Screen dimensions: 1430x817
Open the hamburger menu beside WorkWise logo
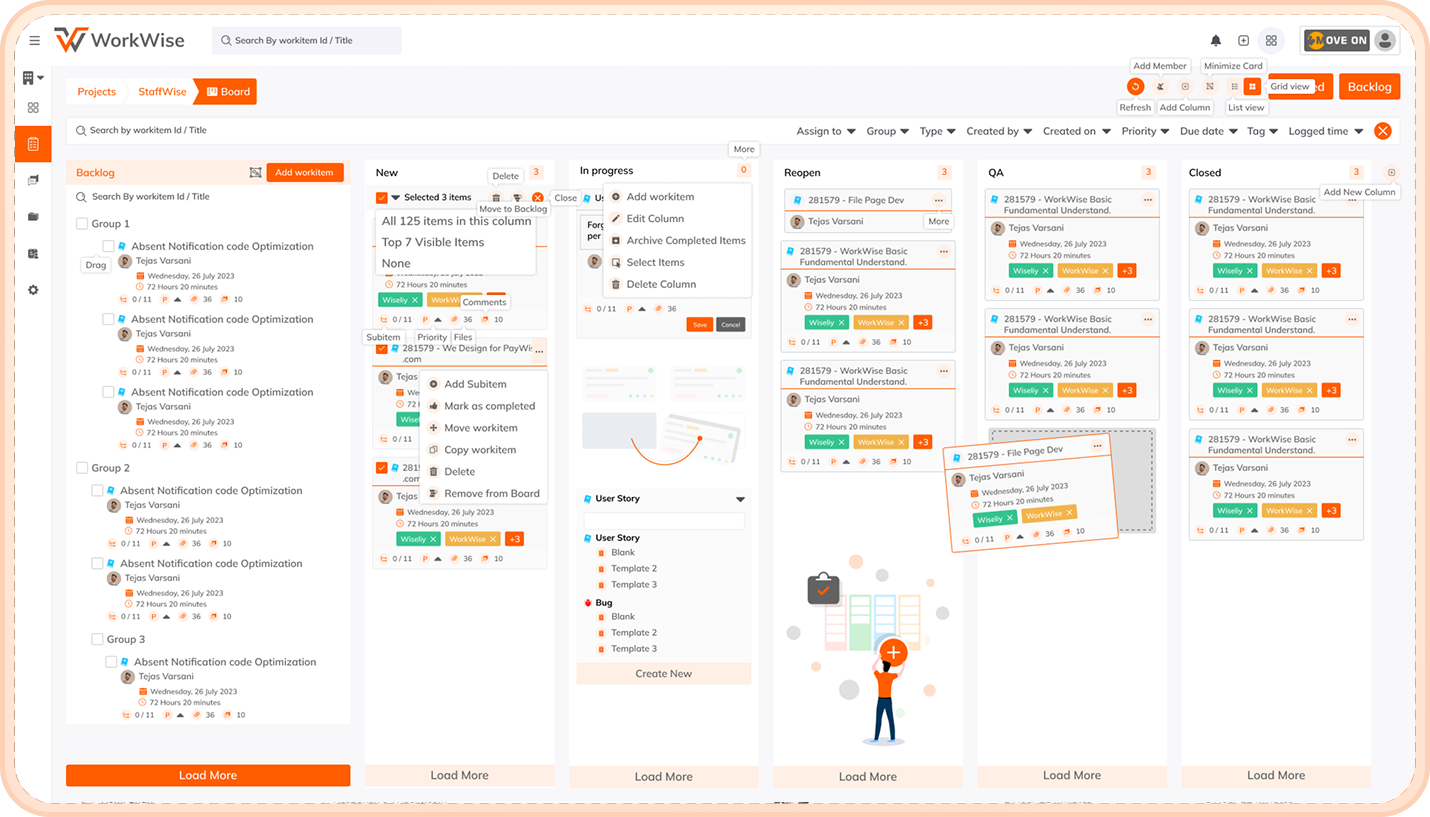pyautogui.click(x=35, y=41)
